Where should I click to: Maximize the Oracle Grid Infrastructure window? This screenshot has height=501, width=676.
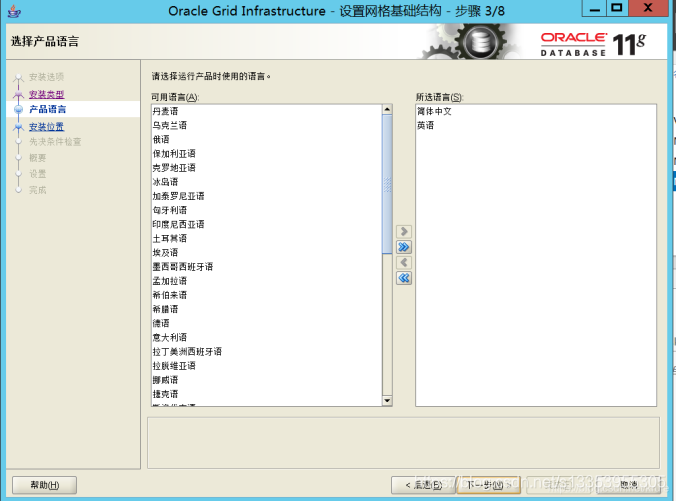pyautogui.click(x=617, y=8)
